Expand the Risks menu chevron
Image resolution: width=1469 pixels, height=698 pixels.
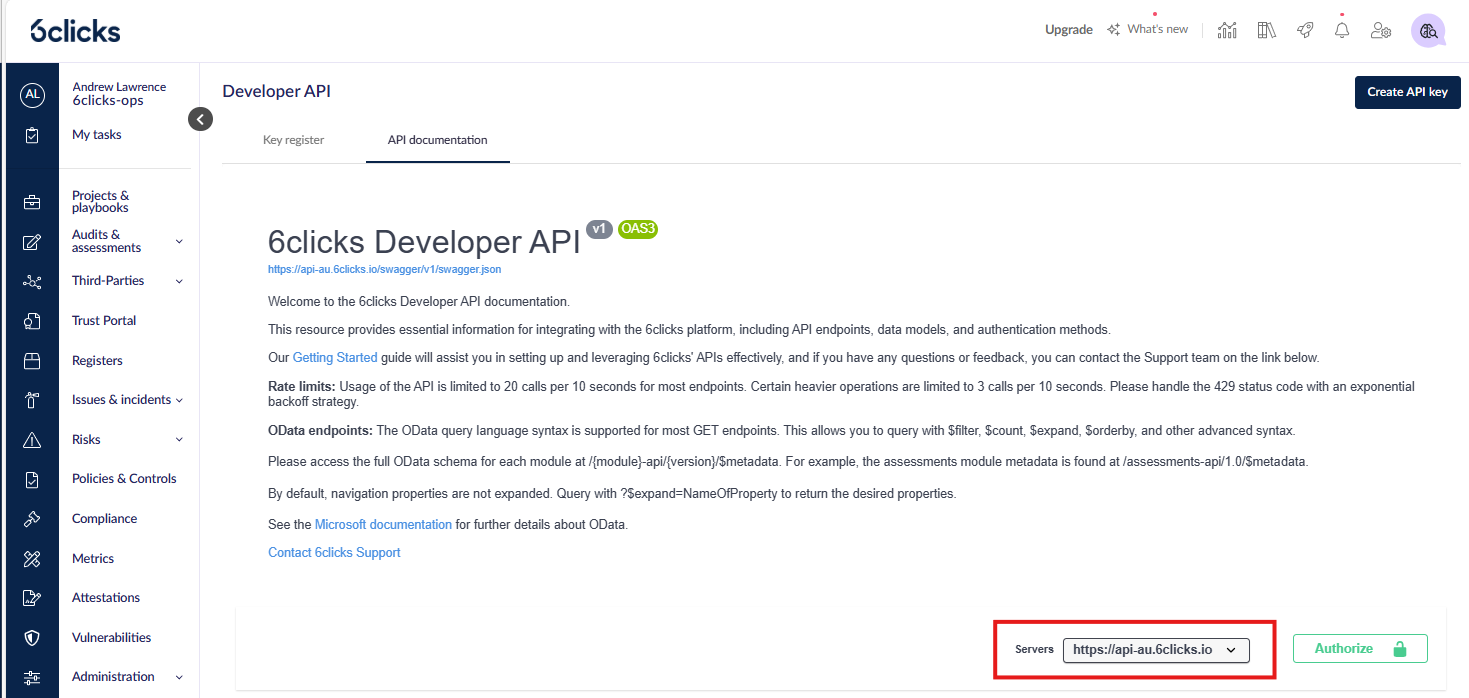(179, 440)
